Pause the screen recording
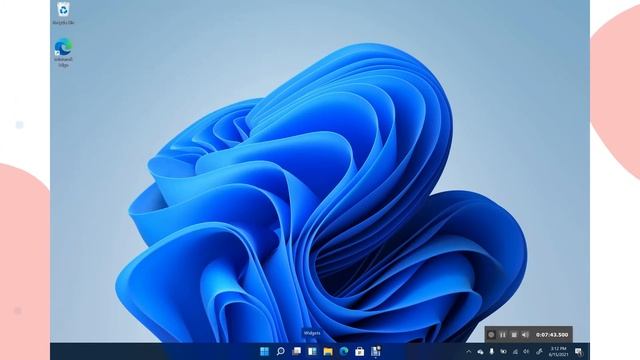This screenshot has height=360, width=640. pos(503,335)
